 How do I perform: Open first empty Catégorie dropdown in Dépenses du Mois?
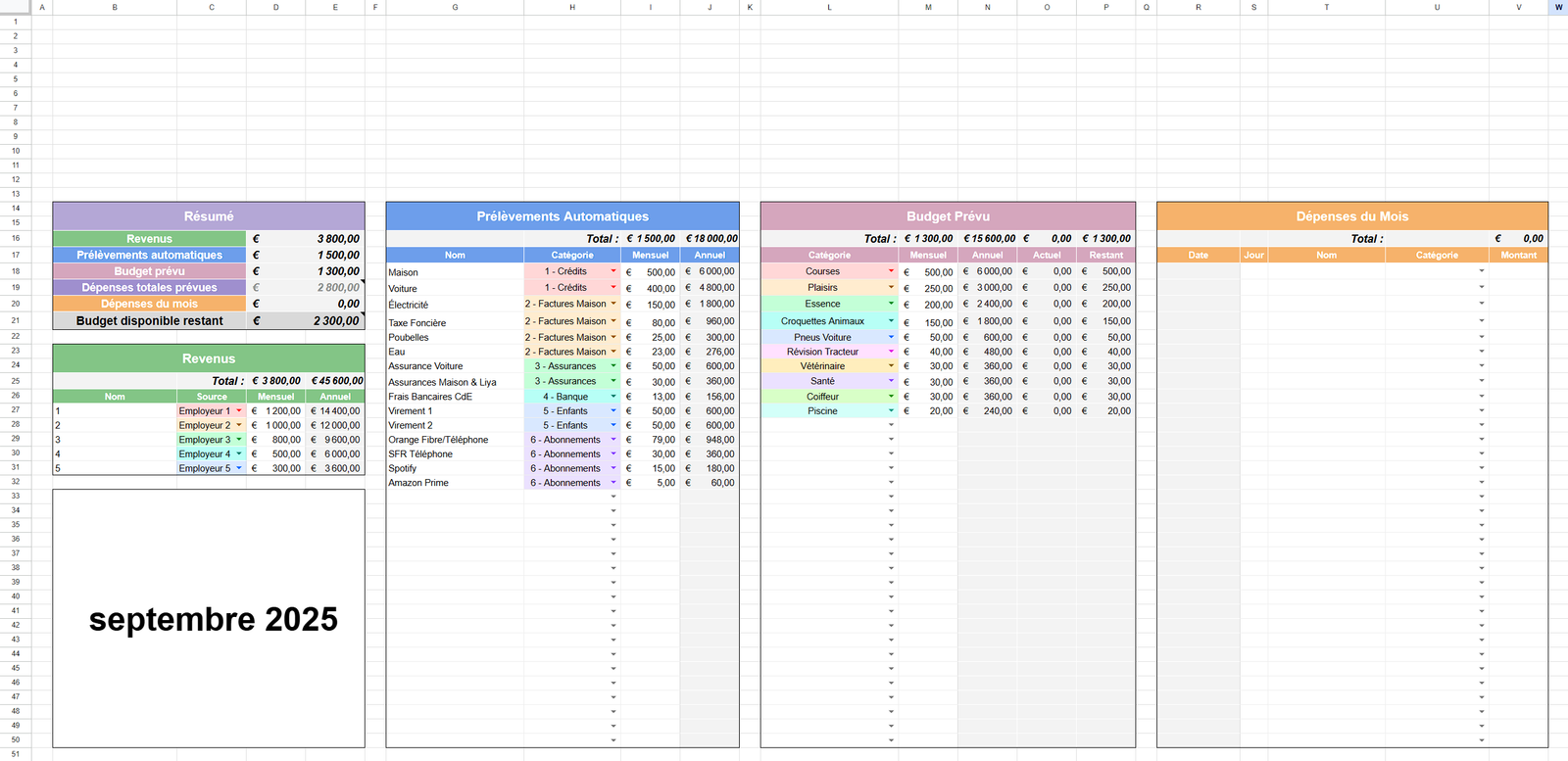point(1481,271)
